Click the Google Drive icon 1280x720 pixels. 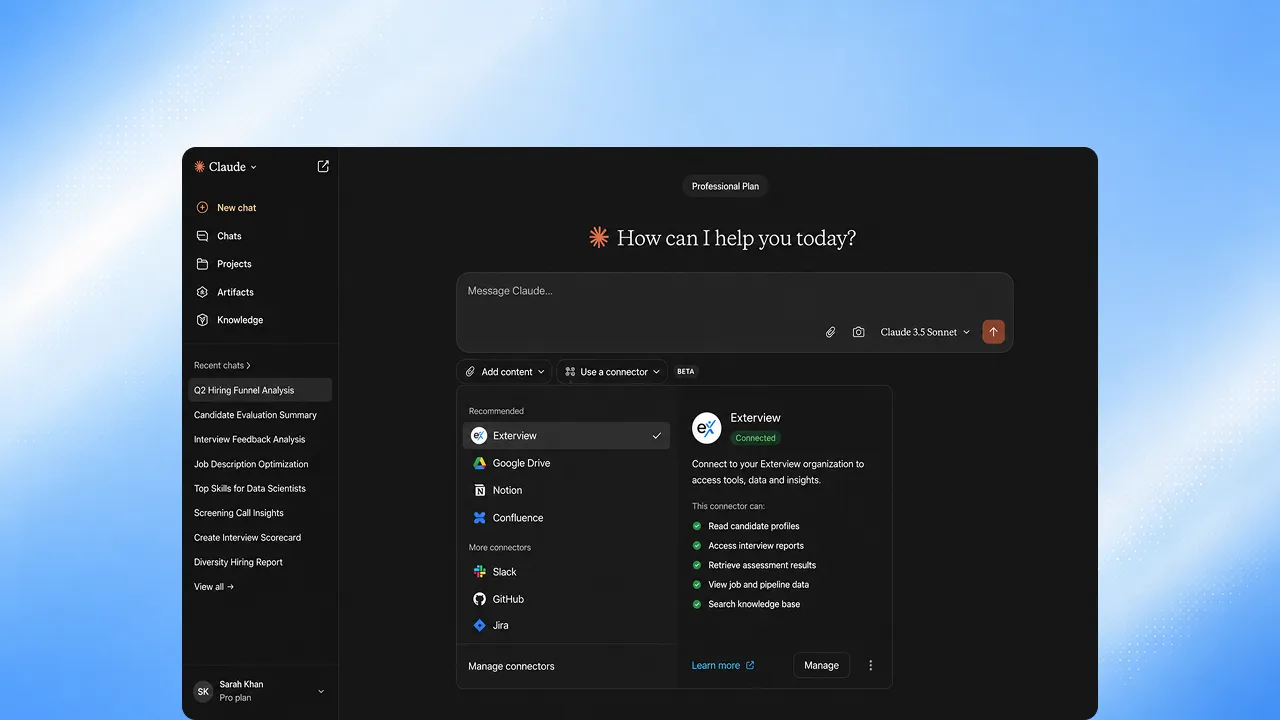click(x=479, y=463)
